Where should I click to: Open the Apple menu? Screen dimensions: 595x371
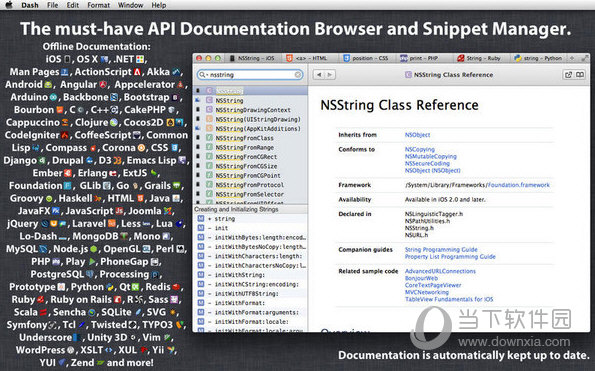coord(8,5)
